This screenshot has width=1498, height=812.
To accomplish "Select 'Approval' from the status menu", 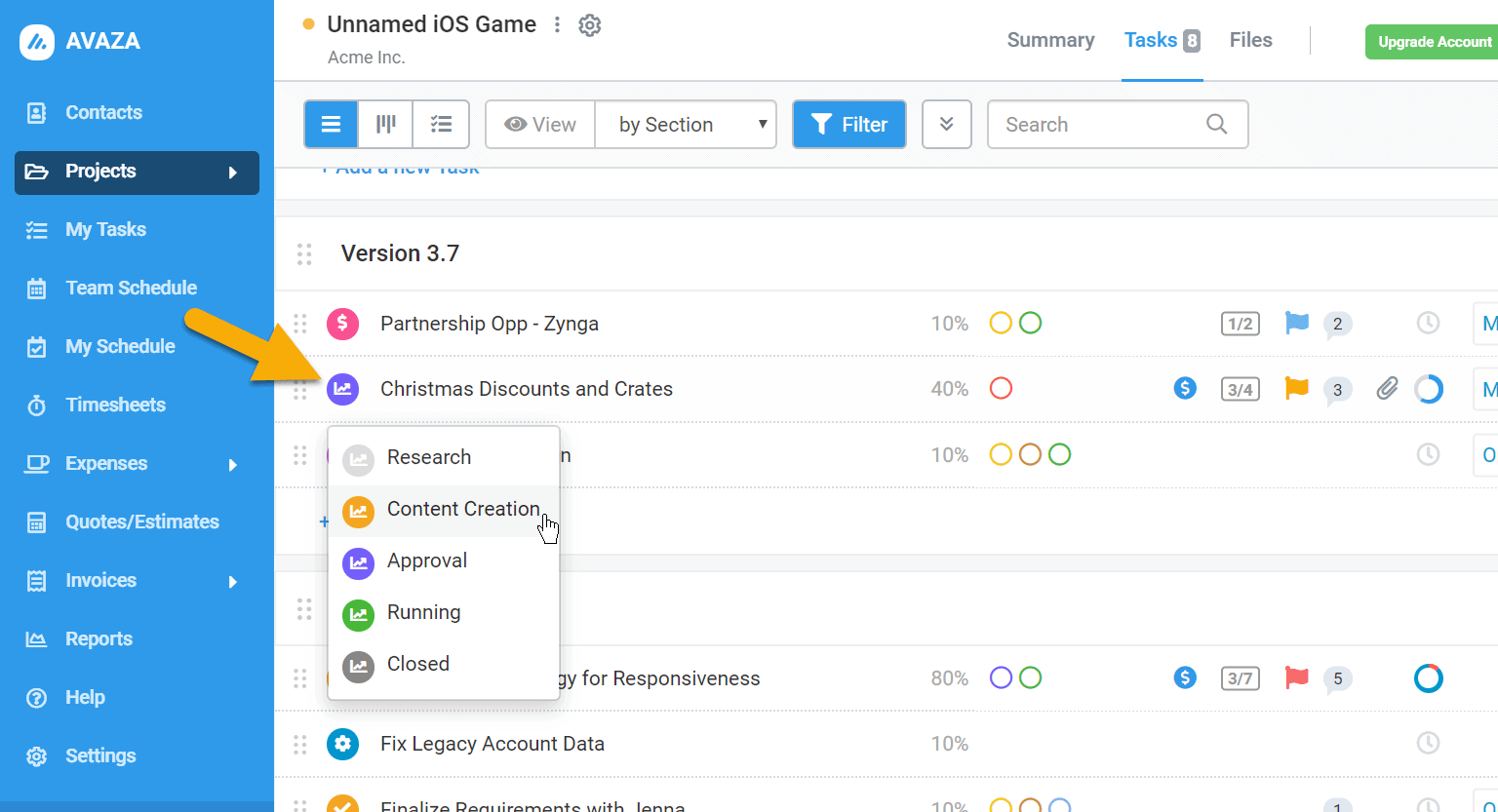I will (427, 561).
